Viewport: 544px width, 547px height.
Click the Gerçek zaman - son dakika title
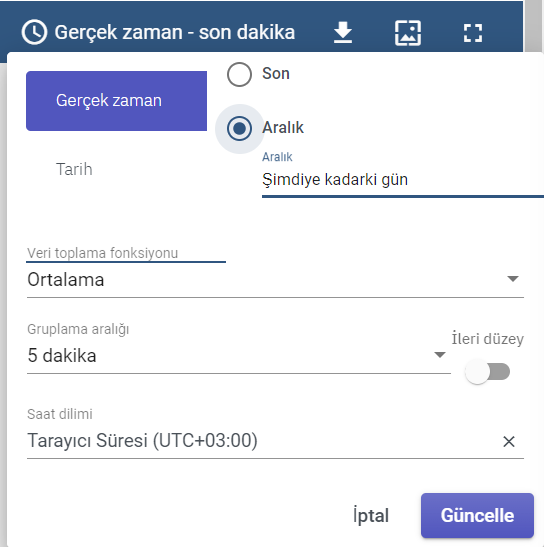(x=174, y=32)
